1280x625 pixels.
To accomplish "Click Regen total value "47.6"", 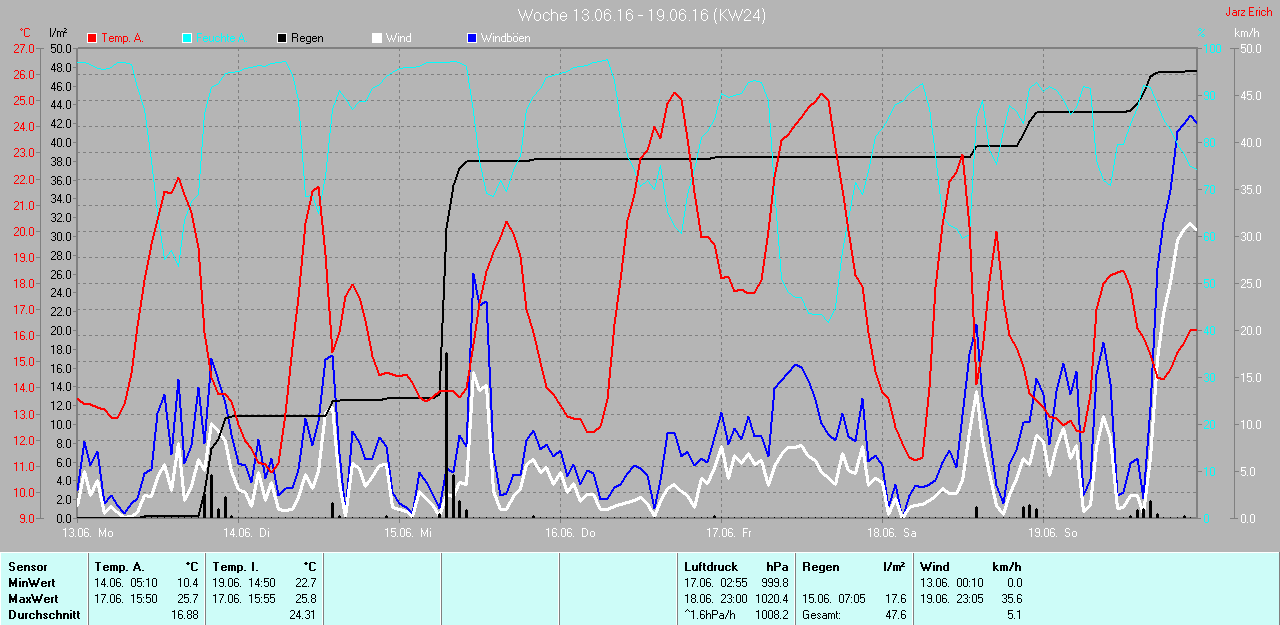I will 895,615.
